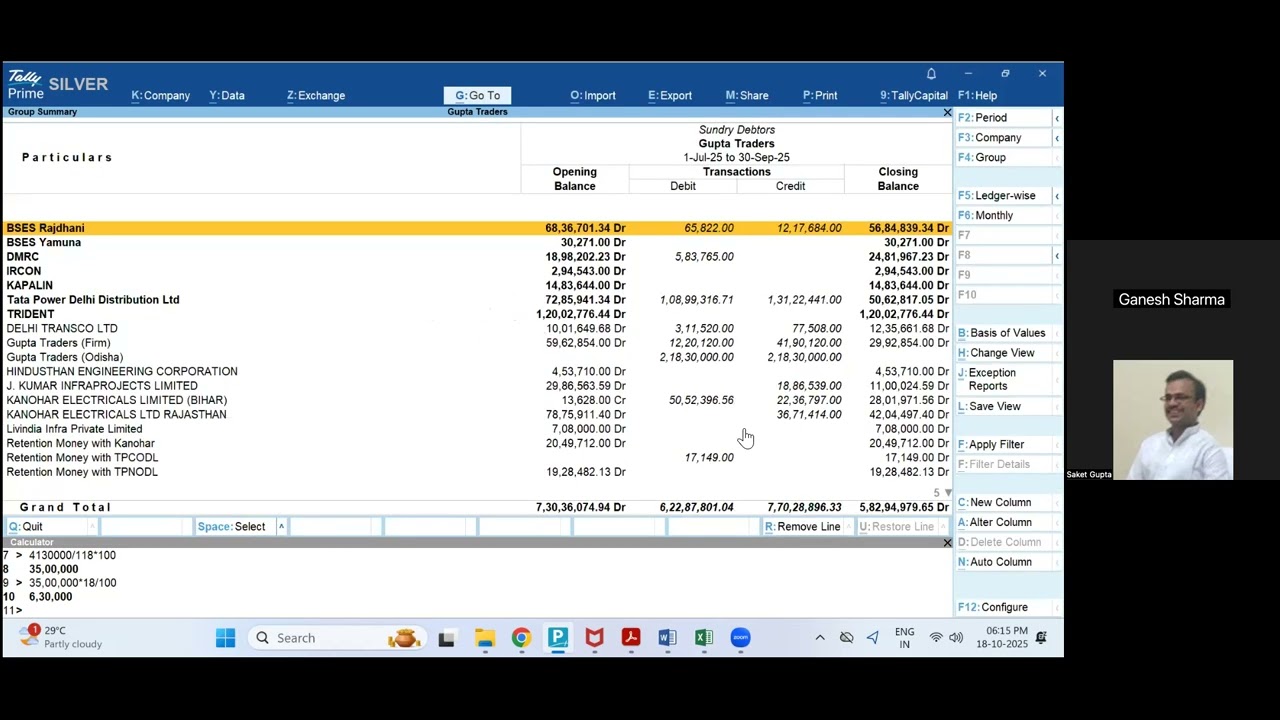Click F4: Group button
The height and width of the screenshot is (720, 1280).
point(1002,158)
